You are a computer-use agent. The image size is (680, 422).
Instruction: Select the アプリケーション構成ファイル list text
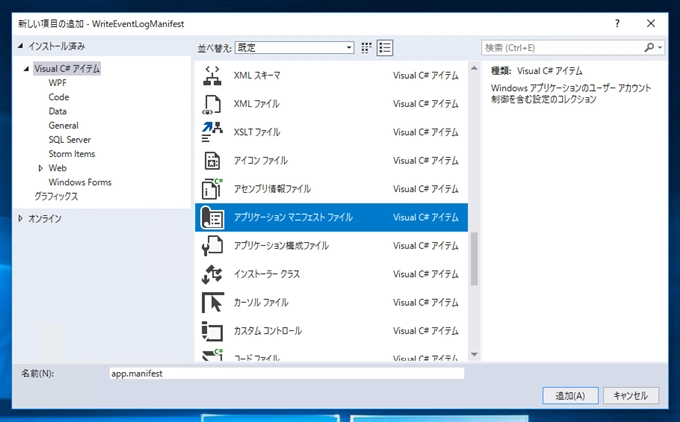pyautogui.click(x=281, y=246)
